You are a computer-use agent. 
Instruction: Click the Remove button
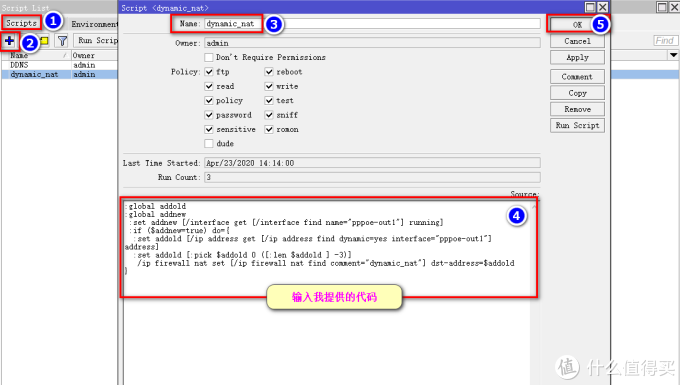pos(577,109)
